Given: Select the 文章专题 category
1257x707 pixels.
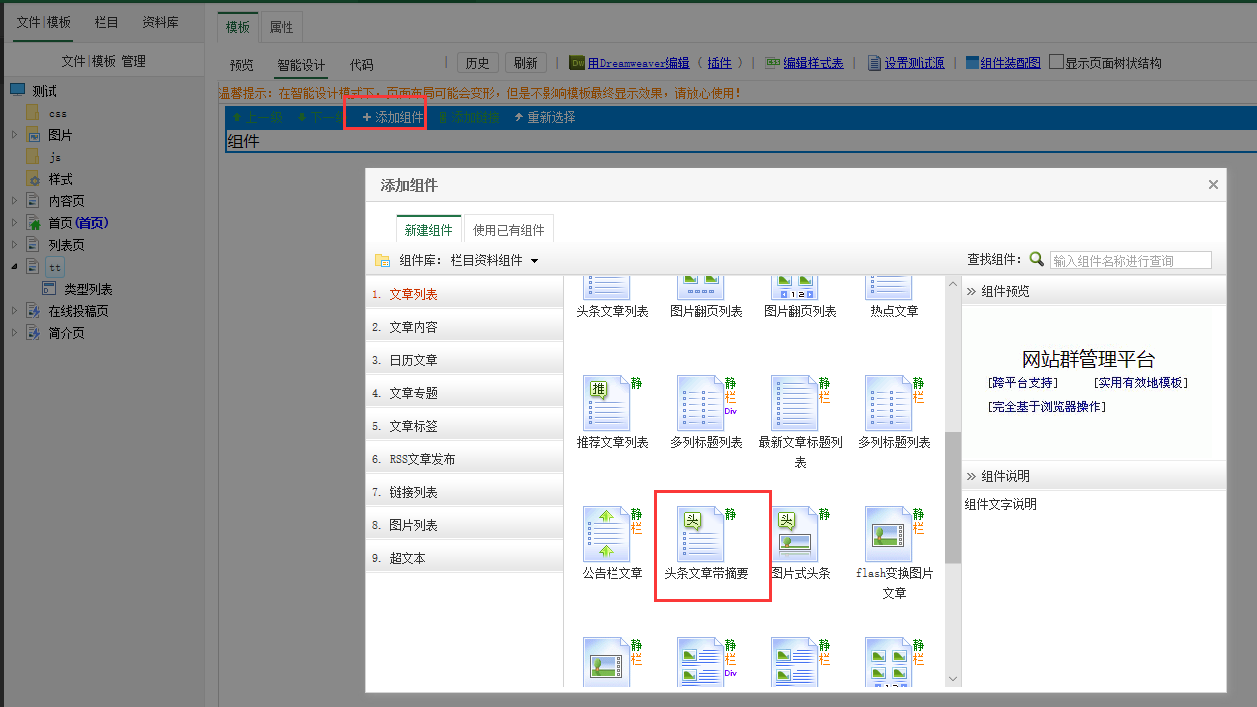Looking at the screenshot, I should 464,393.
